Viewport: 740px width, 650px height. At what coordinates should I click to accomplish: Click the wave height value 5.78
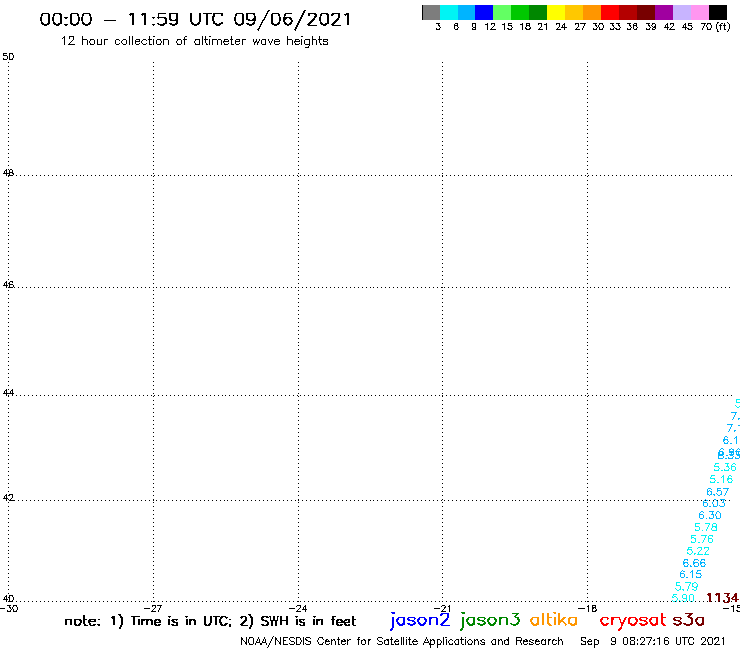coord(706,527)
